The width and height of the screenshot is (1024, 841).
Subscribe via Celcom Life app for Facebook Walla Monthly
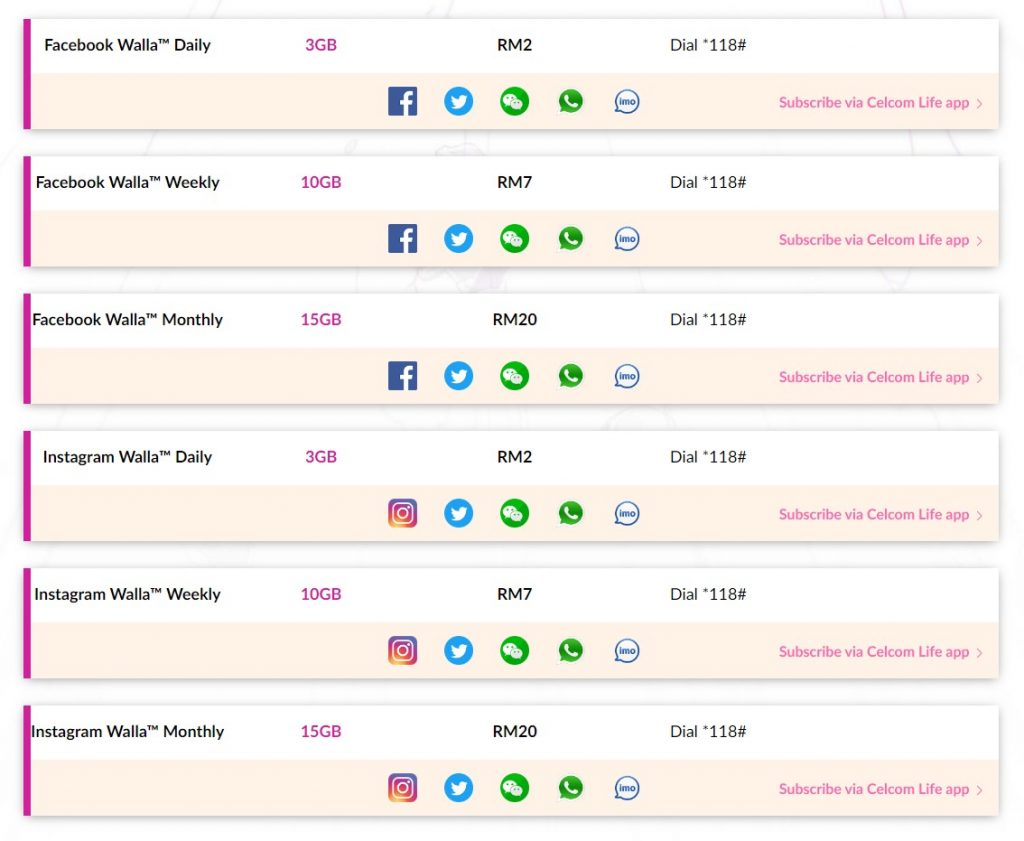(x=880, y=377)
